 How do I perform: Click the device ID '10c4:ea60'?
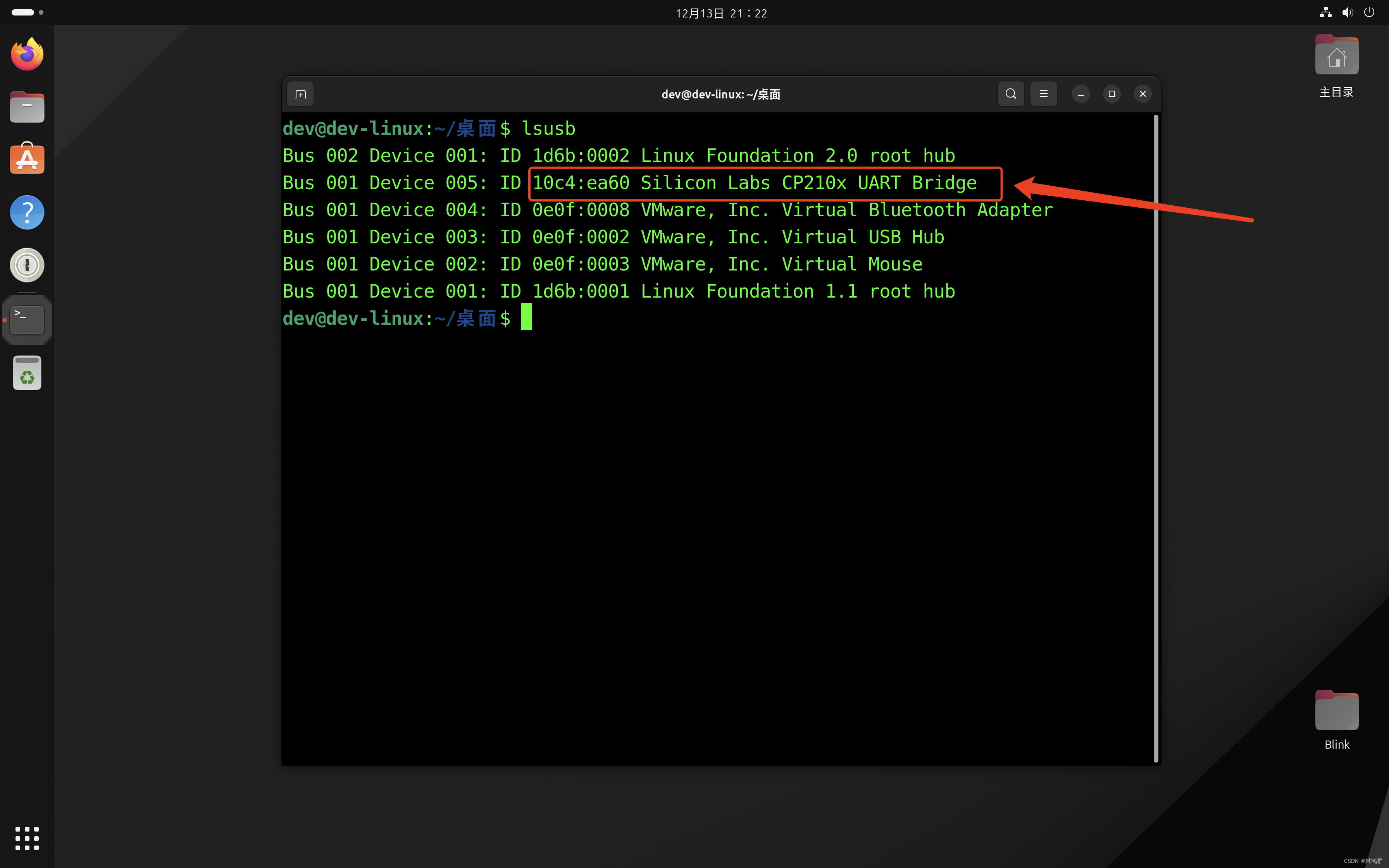pyautogui.click(x=581, y=183)
